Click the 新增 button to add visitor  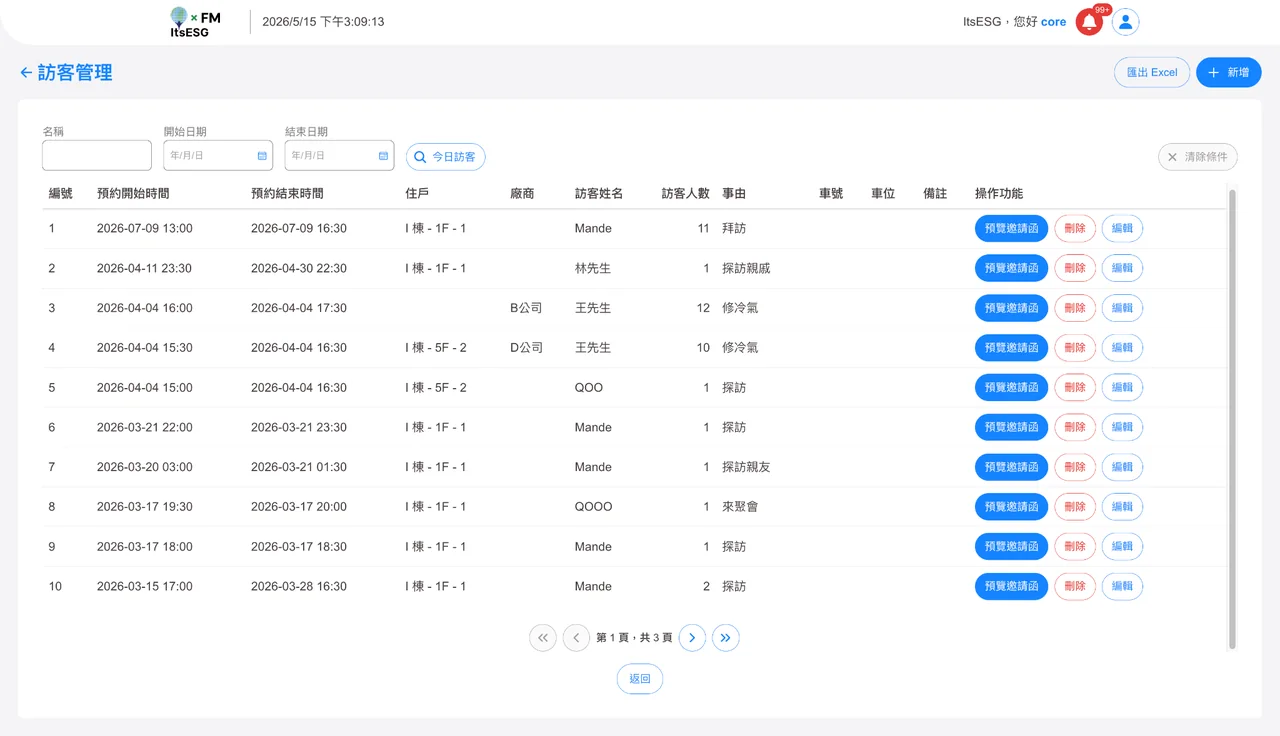pyautogui.click(x=1229, y=72)
